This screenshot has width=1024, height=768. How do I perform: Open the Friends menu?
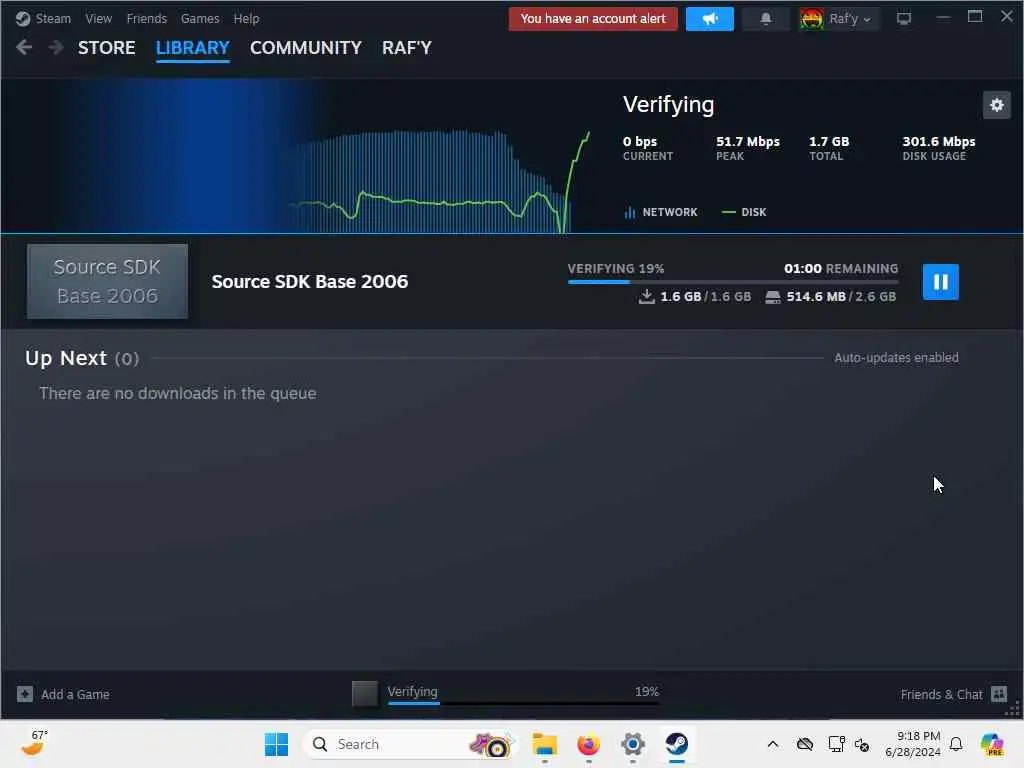146,18
